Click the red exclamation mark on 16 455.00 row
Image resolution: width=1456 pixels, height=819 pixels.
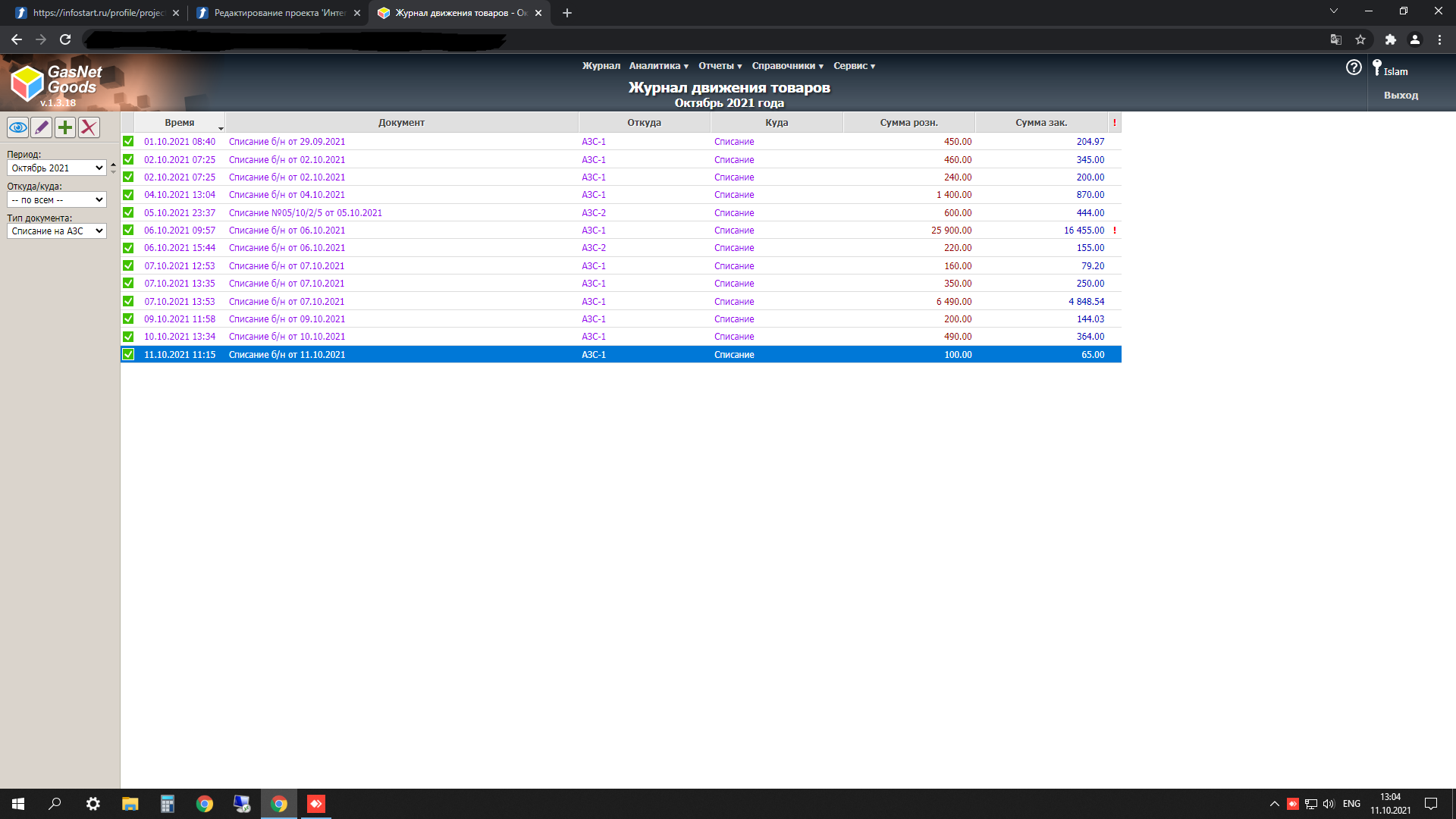pos(1115,231)
